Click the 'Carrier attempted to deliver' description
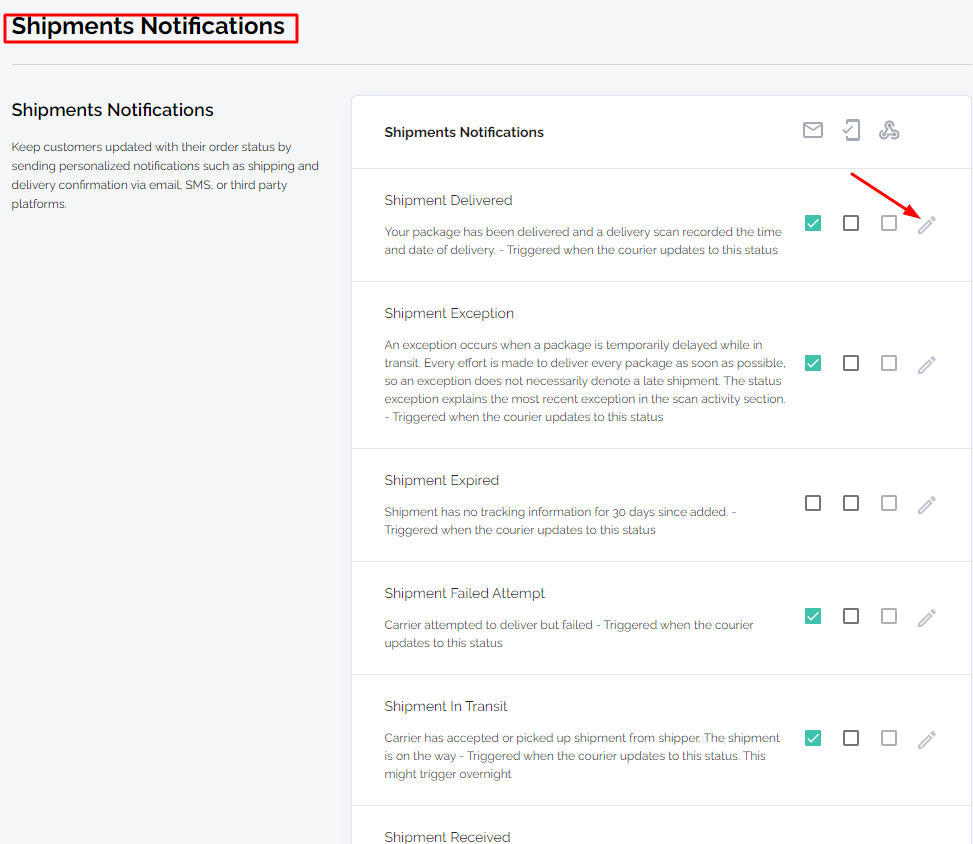Screen dimensions: 973x844 [568, 634]
